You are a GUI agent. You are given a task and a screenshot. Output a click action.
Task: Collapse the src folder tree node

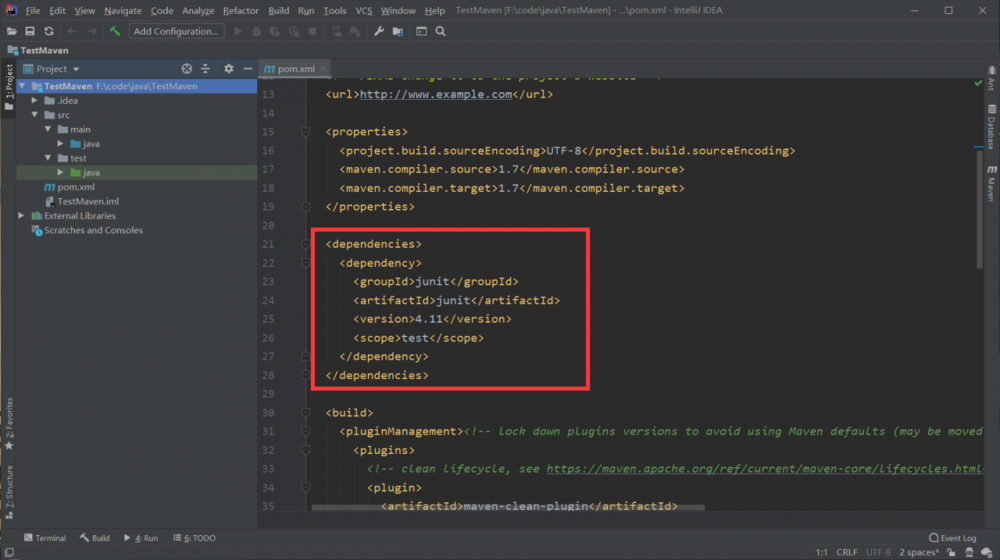click(x=35, y=115)
